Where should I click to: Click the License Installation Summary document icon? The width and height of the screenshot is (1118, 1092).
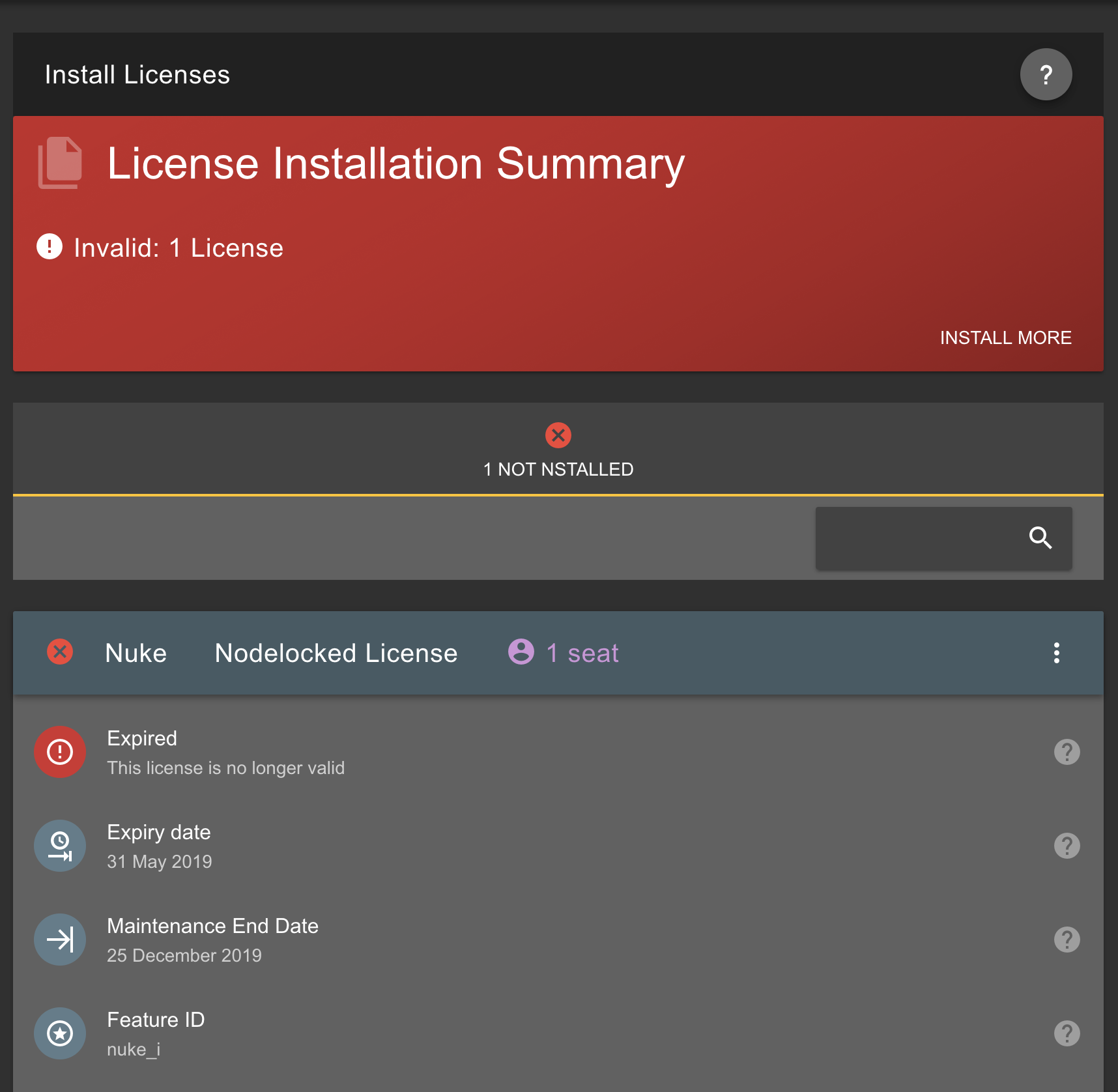coord(60,163)
